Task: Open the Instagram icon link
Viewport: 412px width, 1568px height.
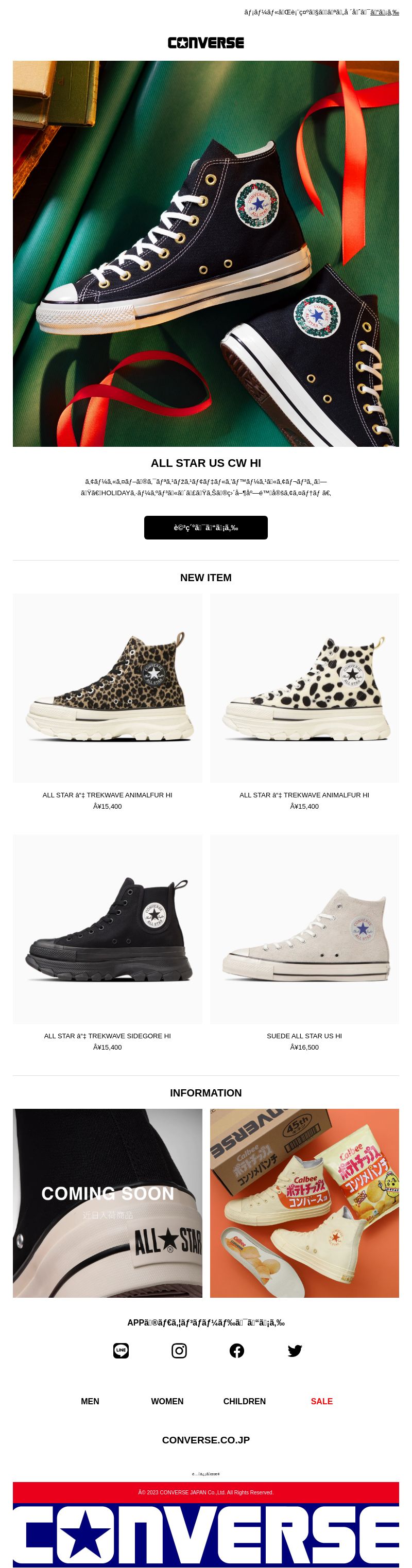Action: [179, 1351]
